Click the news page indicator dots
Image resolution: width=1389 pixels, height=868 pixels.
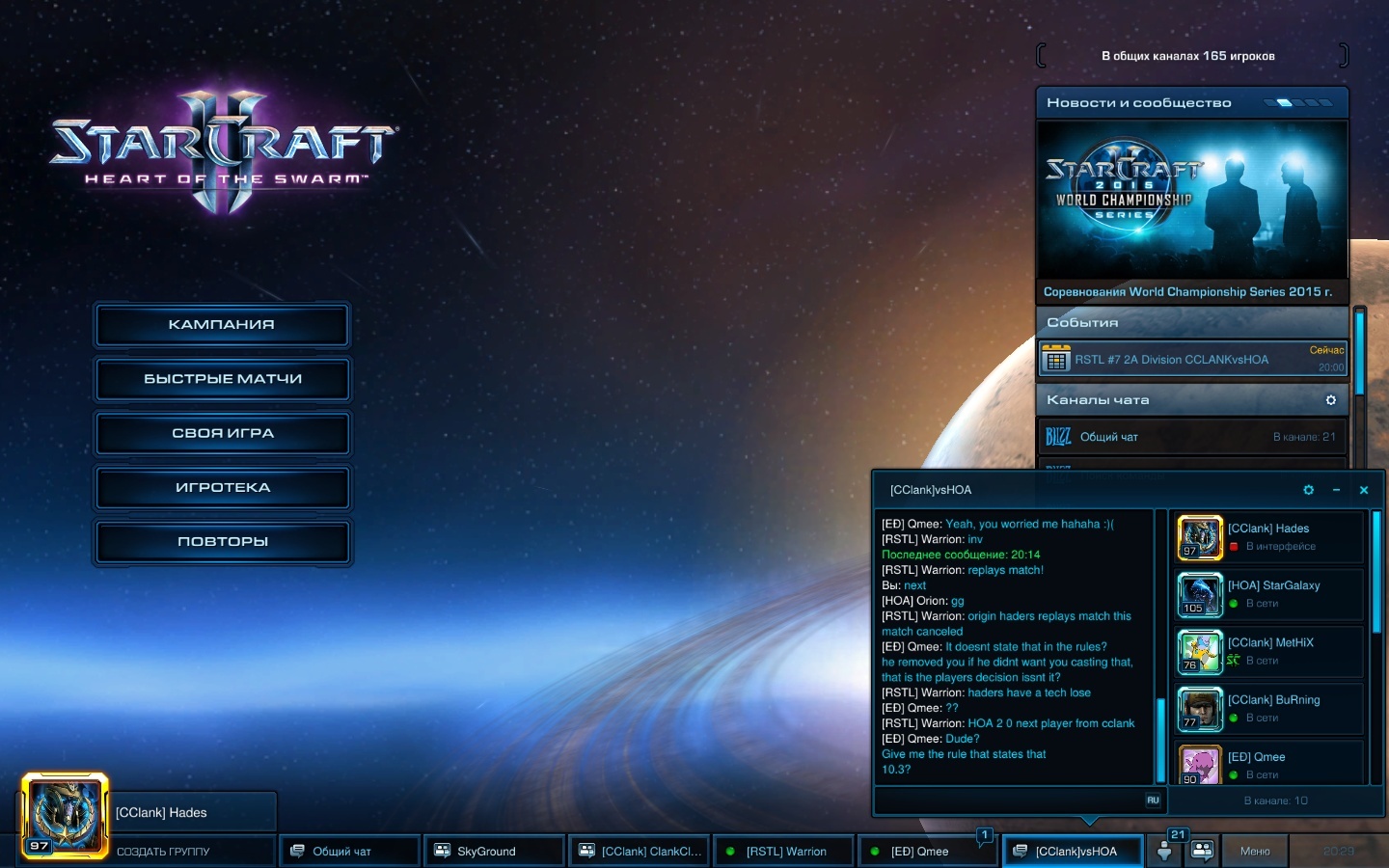coord(1298,102)
